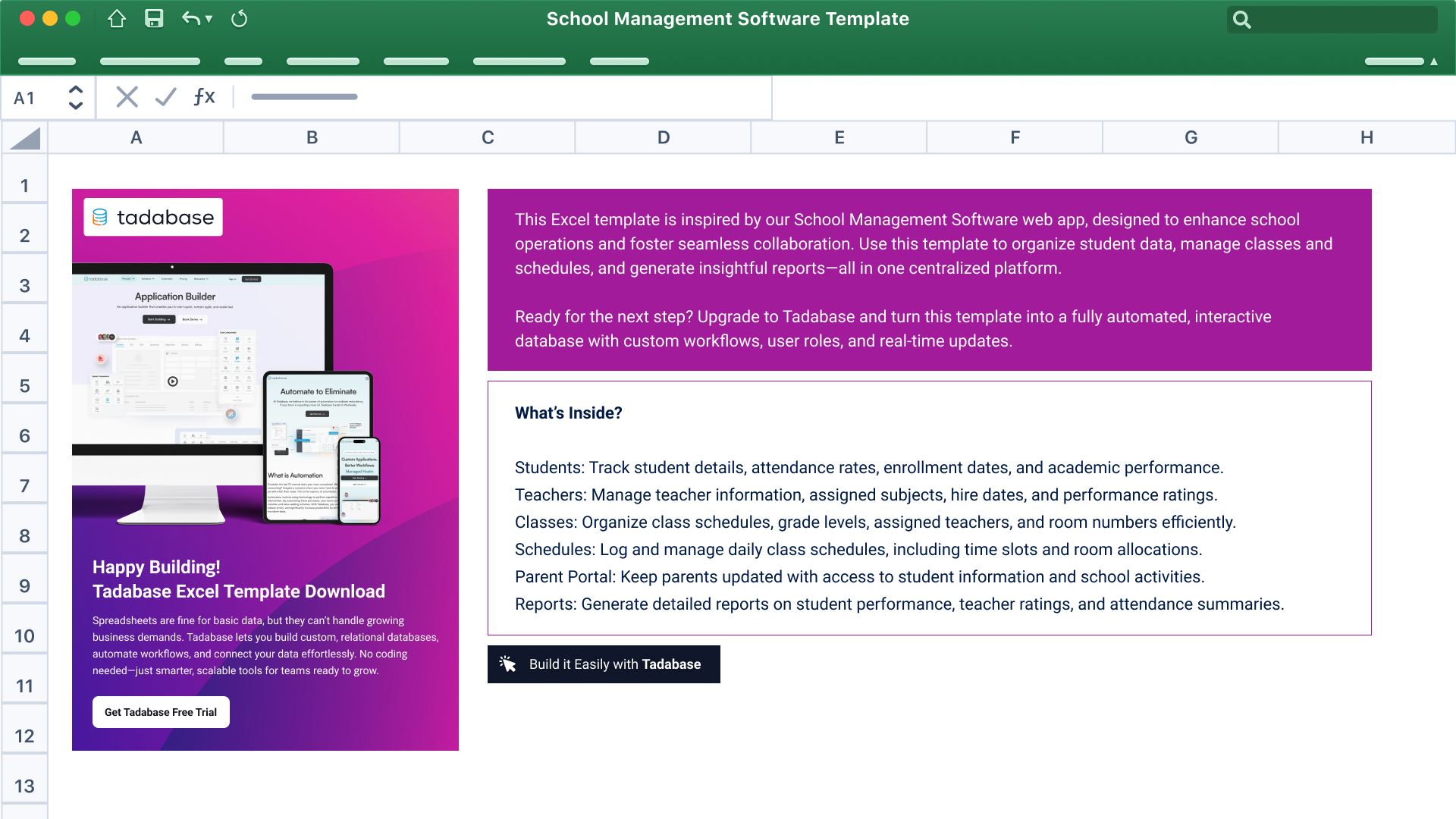Viewport: 1456px width, 819px height.
Task: Click the cursor-click icon on Build button
Action: (507, 664)
